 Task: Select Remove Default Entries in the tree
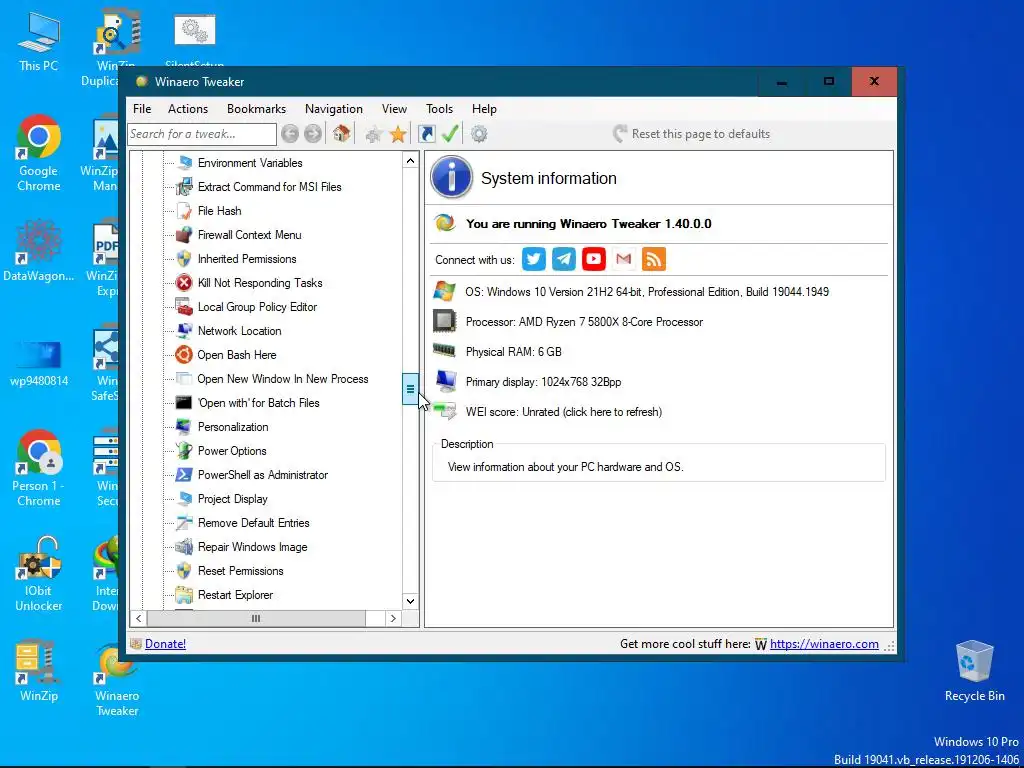(x=253, y=523)
